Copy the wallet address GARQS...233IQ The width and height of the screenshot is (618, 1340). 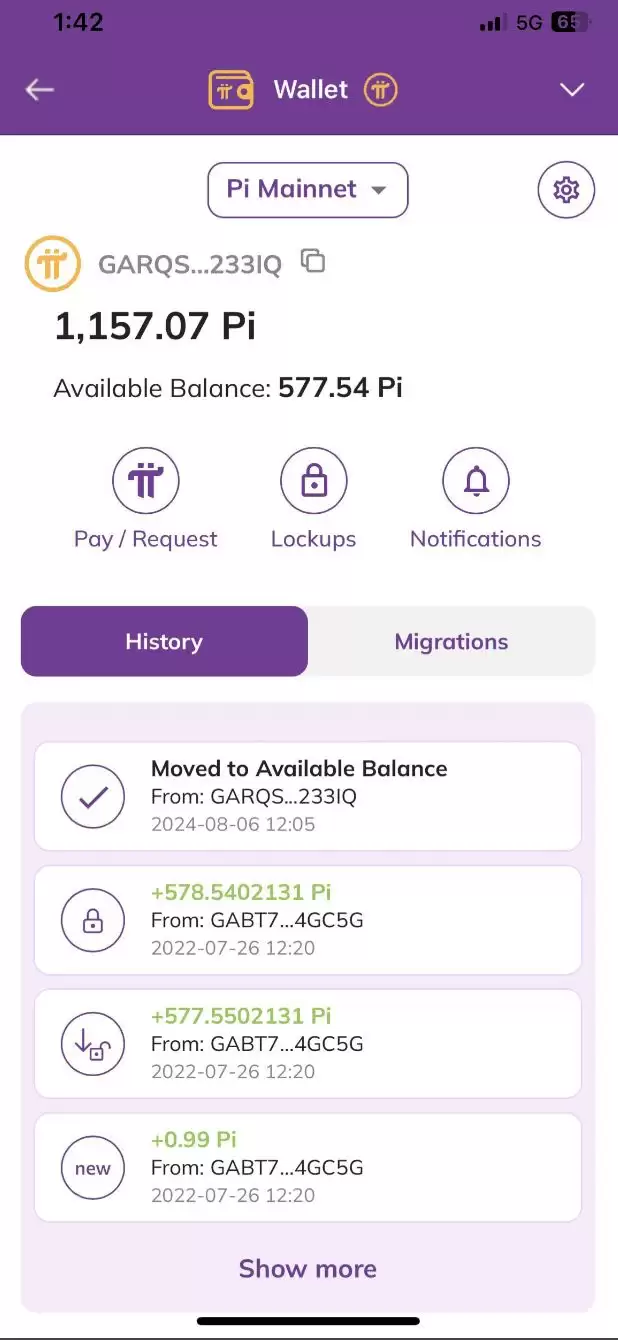click(313, 260)
